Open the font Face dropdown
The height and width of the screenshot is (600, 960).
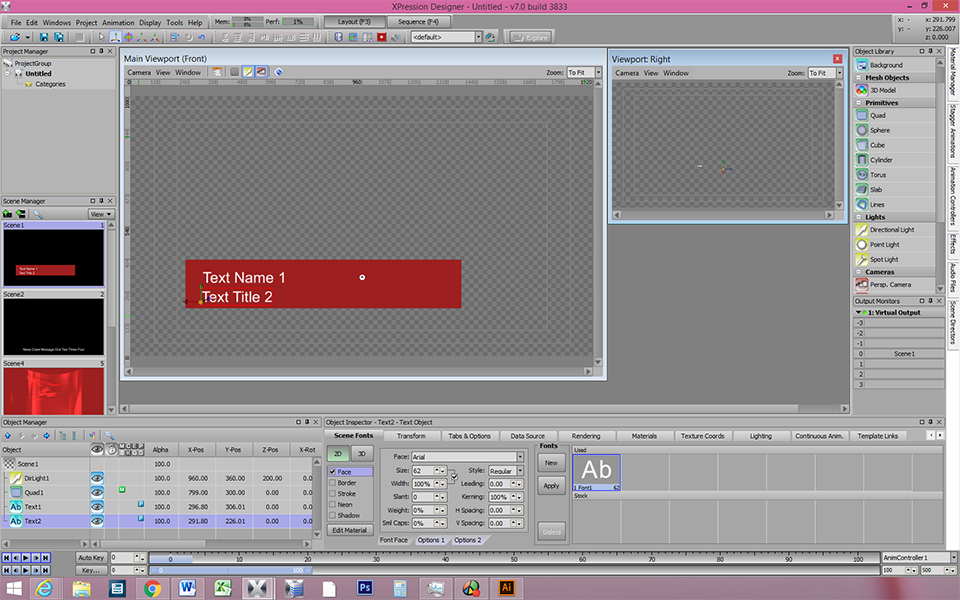click(519, 457)
